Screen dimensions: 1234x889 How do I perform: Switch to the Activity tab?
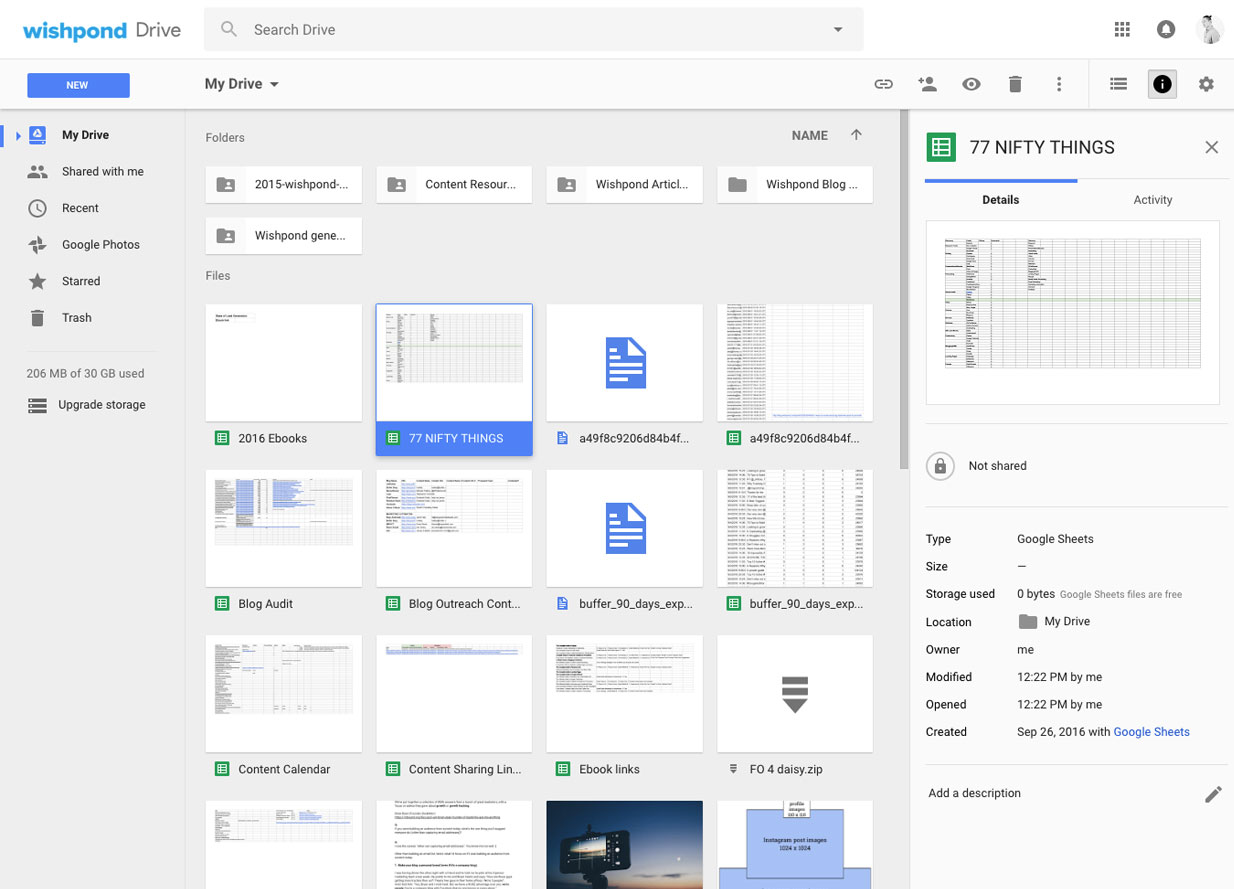click(1152, 200)
